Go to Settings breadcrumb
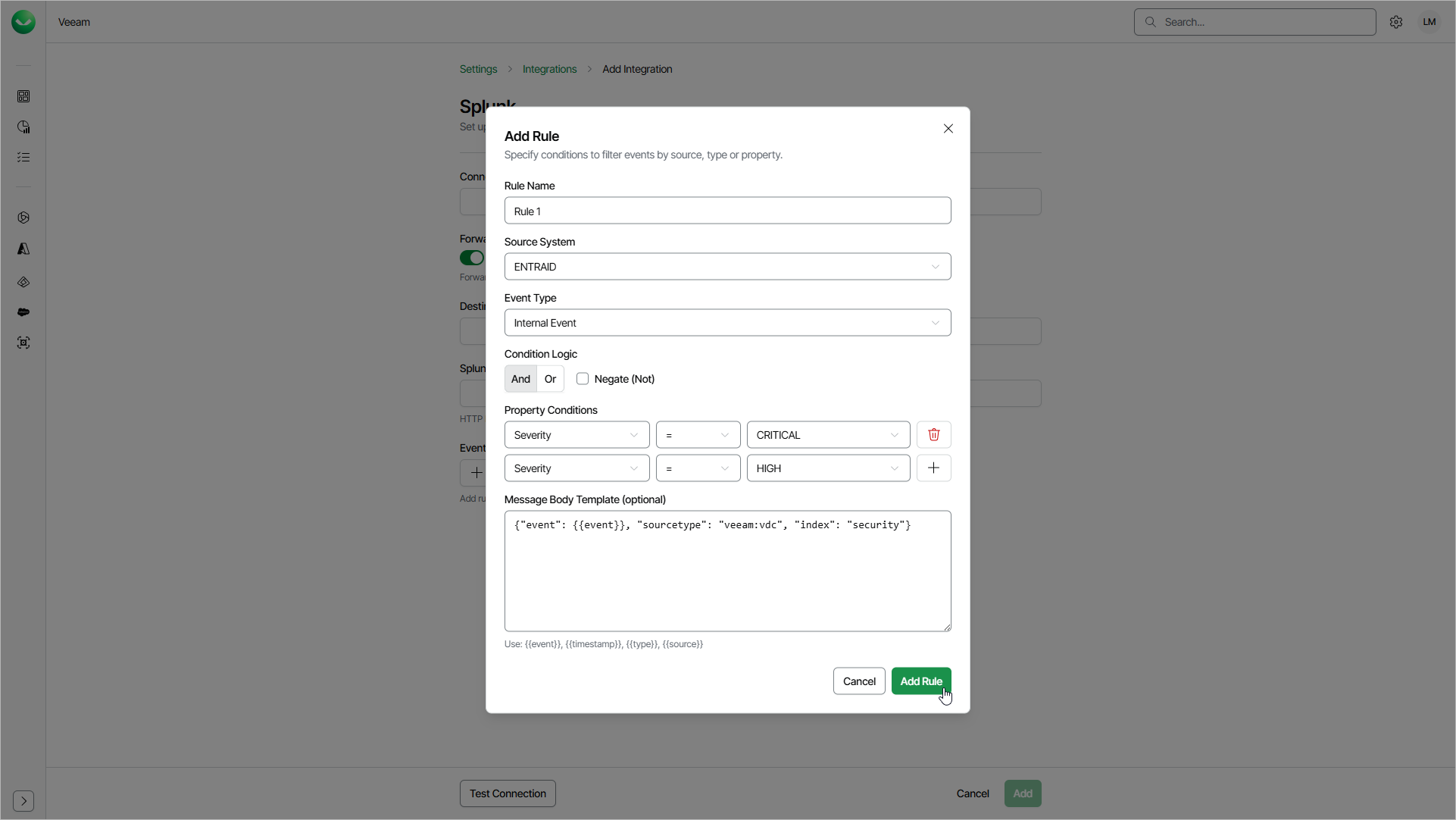 (479, 69)
